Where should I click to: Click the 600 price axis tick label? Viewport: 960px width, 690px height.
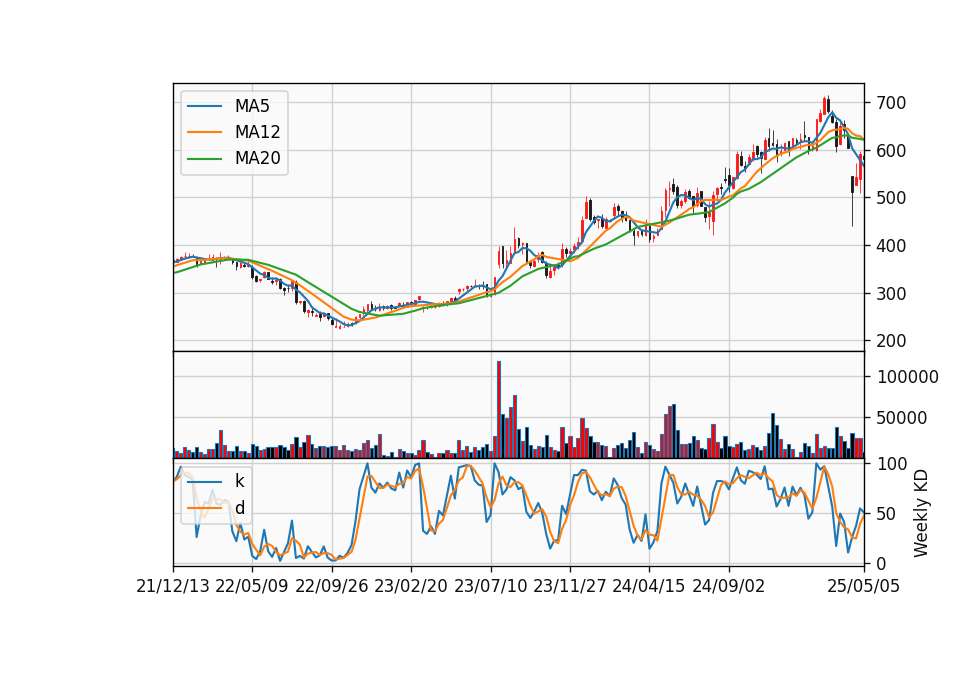tap(891, 151)
